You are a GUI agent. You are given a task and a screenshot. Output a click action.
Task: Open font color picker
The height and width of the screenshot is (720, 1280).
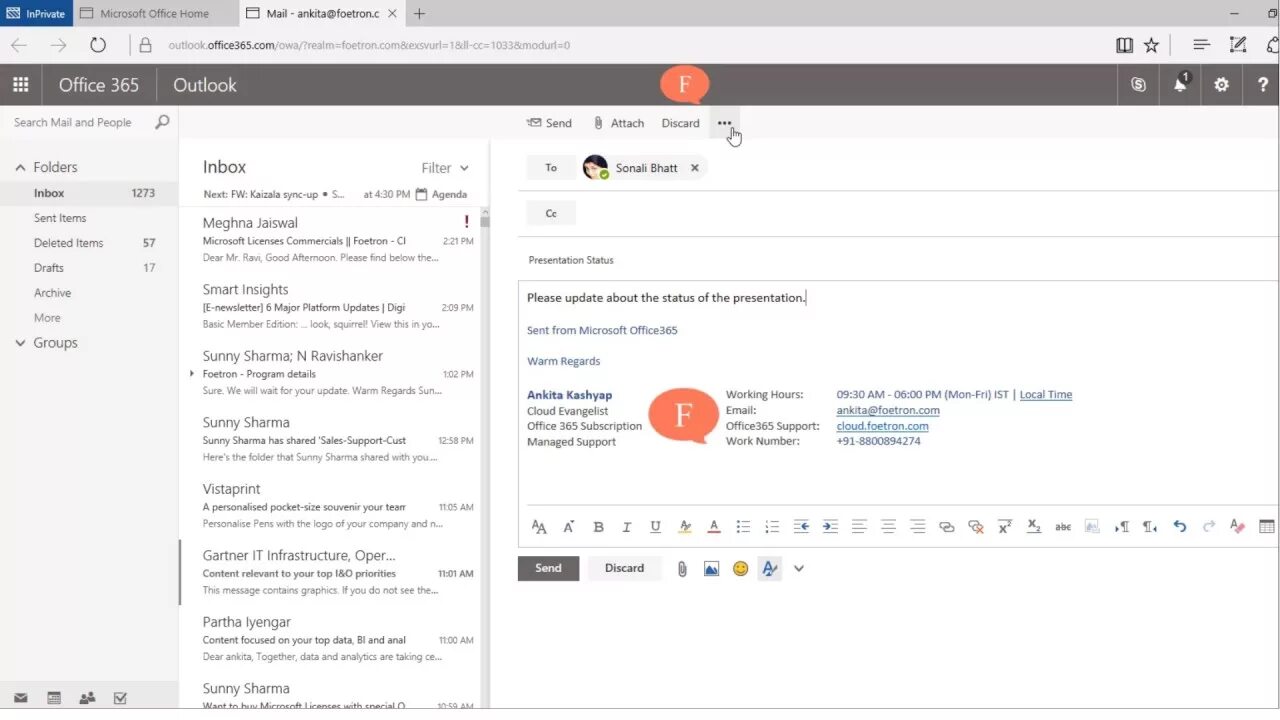(x=714, y=527)
